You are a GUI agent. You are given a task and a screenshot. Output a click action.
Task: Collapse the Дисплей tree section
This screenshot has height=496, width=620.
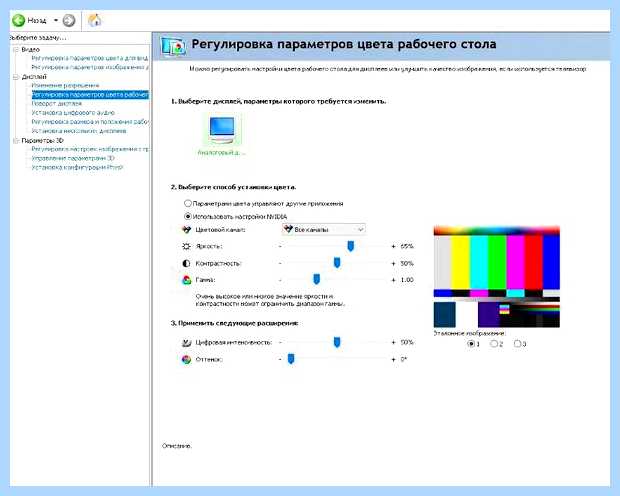(x=16, y=76)
